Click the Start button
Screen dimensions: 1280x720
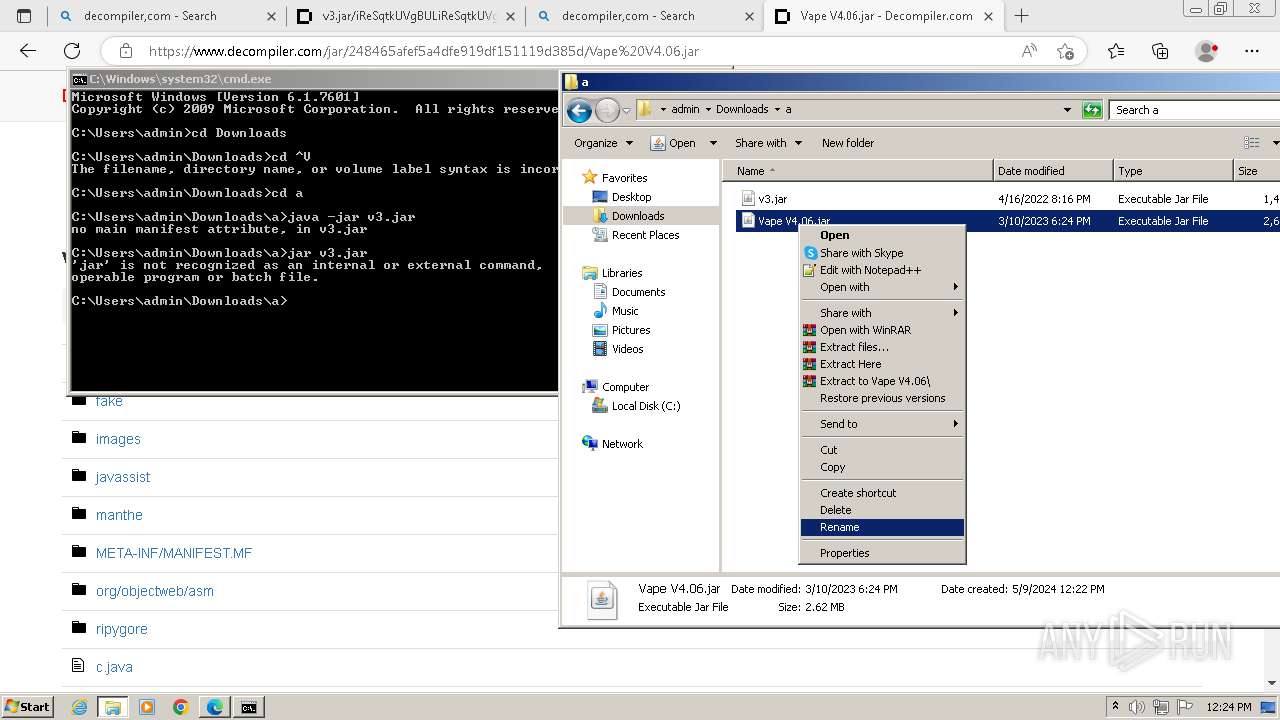pyautogui.click(x=27, y=707)
